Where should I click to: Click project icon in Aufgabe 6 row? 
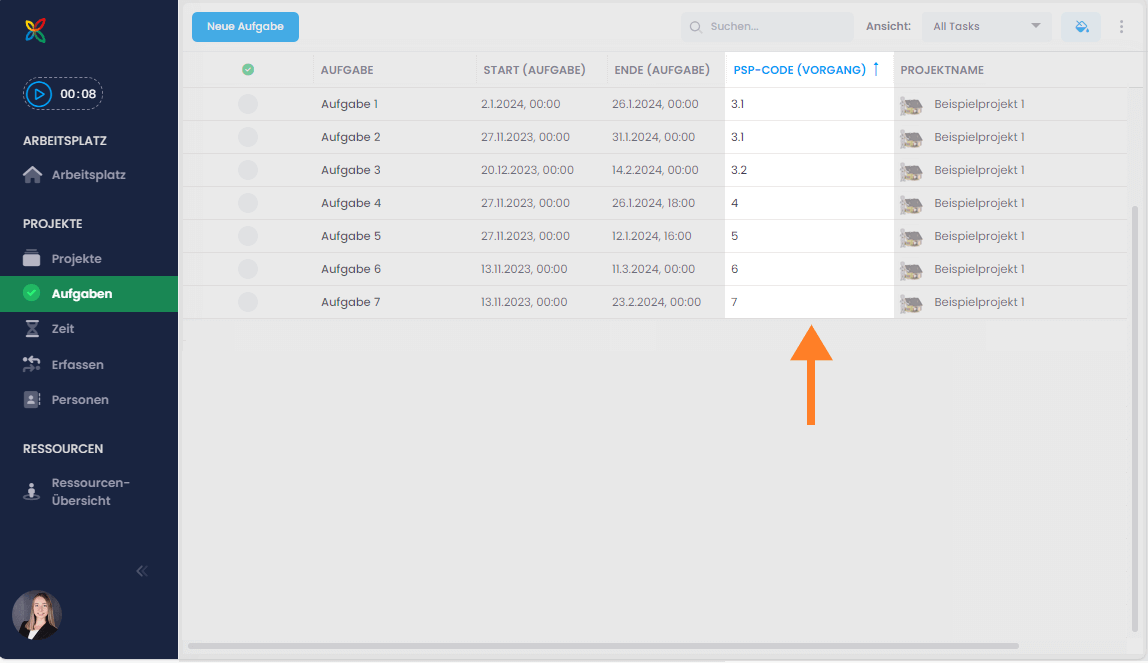pyautogui.click(x=912, y=270)
